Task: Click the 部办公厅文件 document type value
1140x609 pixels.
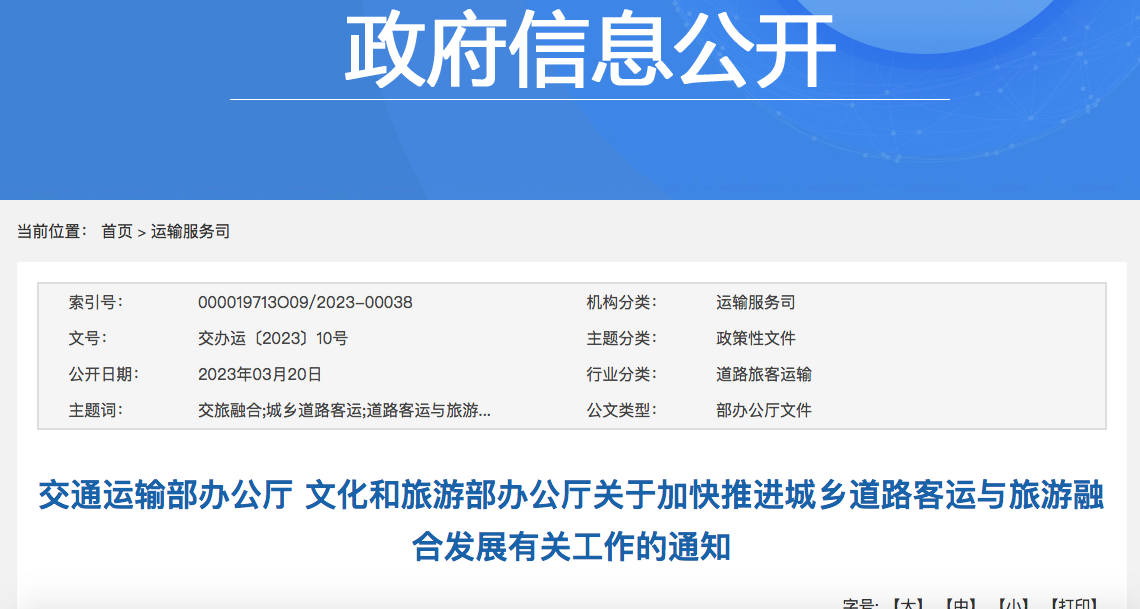Action: [x=764, y=410]
